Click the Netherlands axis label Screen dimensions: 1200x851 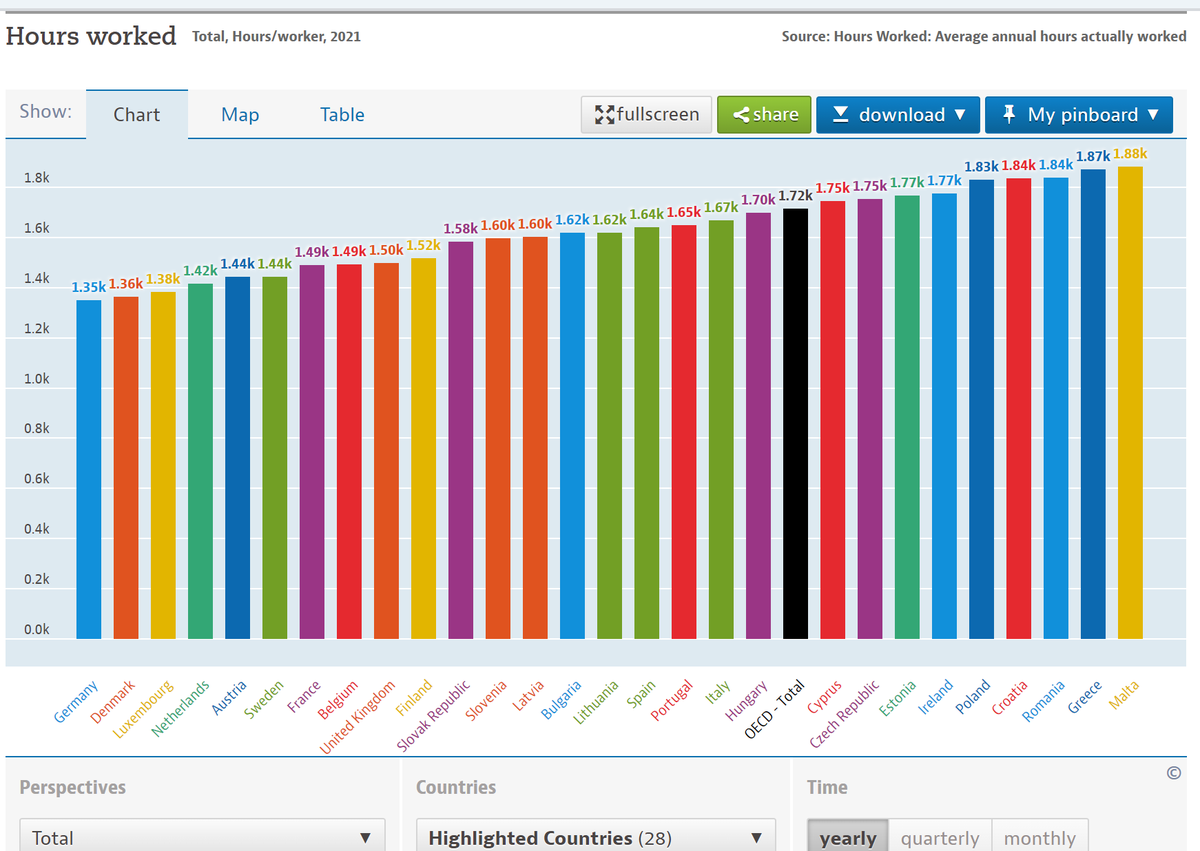[x=181, y=708]
